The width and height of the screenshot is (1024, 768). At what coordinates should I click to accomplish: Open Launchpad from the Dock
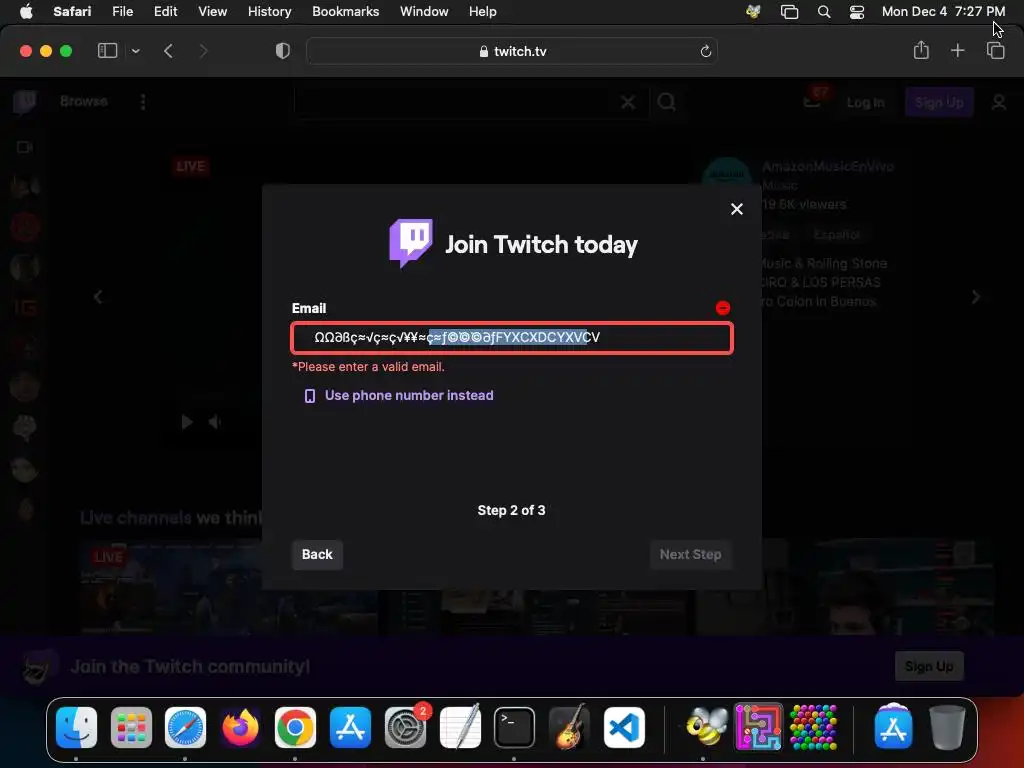click(131, 727)
